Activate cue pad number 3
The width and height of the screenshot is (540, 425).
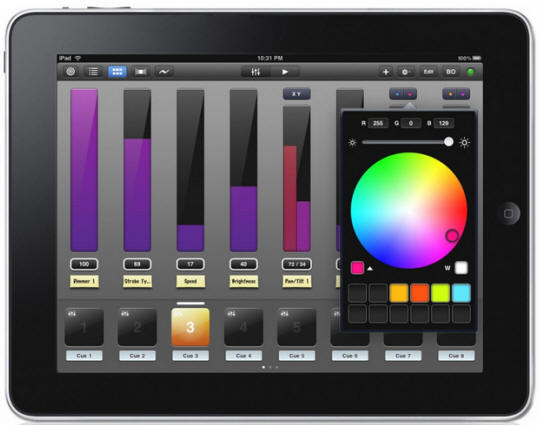(190, 327)
